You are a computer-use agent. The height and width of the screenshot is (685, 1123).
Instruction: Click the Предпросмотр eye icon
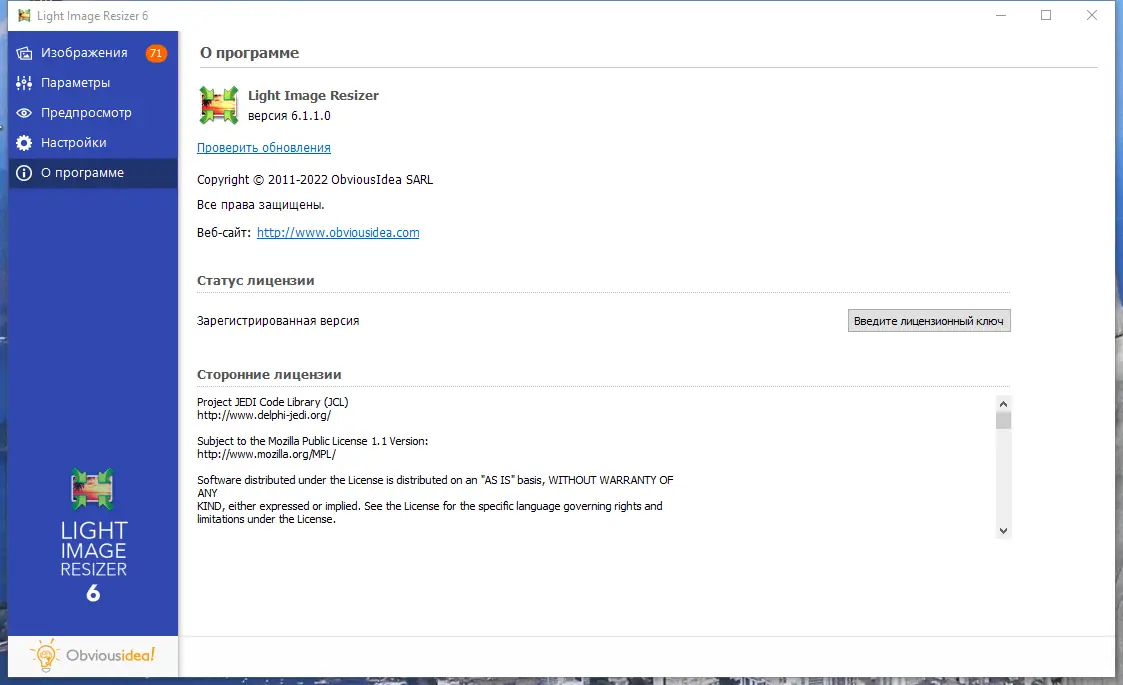[24, 113]
